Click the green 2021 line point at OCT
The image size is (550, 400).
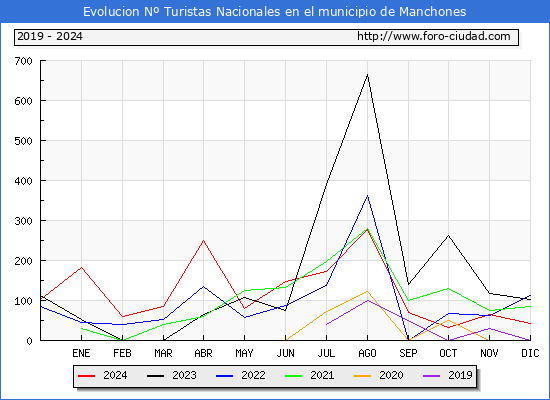coord(448,289)
